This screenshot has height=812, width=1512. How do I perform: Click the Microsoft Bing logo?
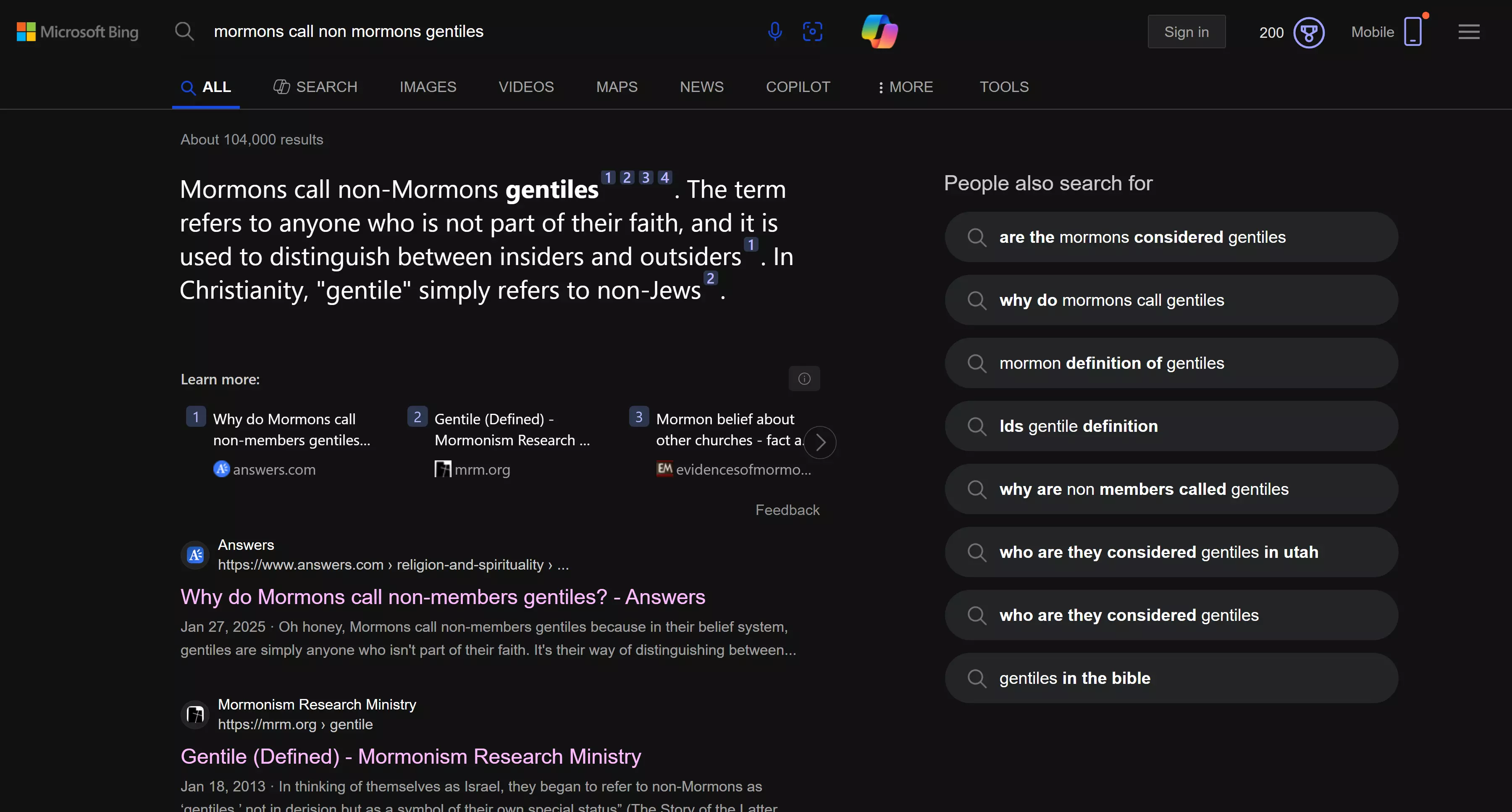pyautogui.click(x=77, y=32)
